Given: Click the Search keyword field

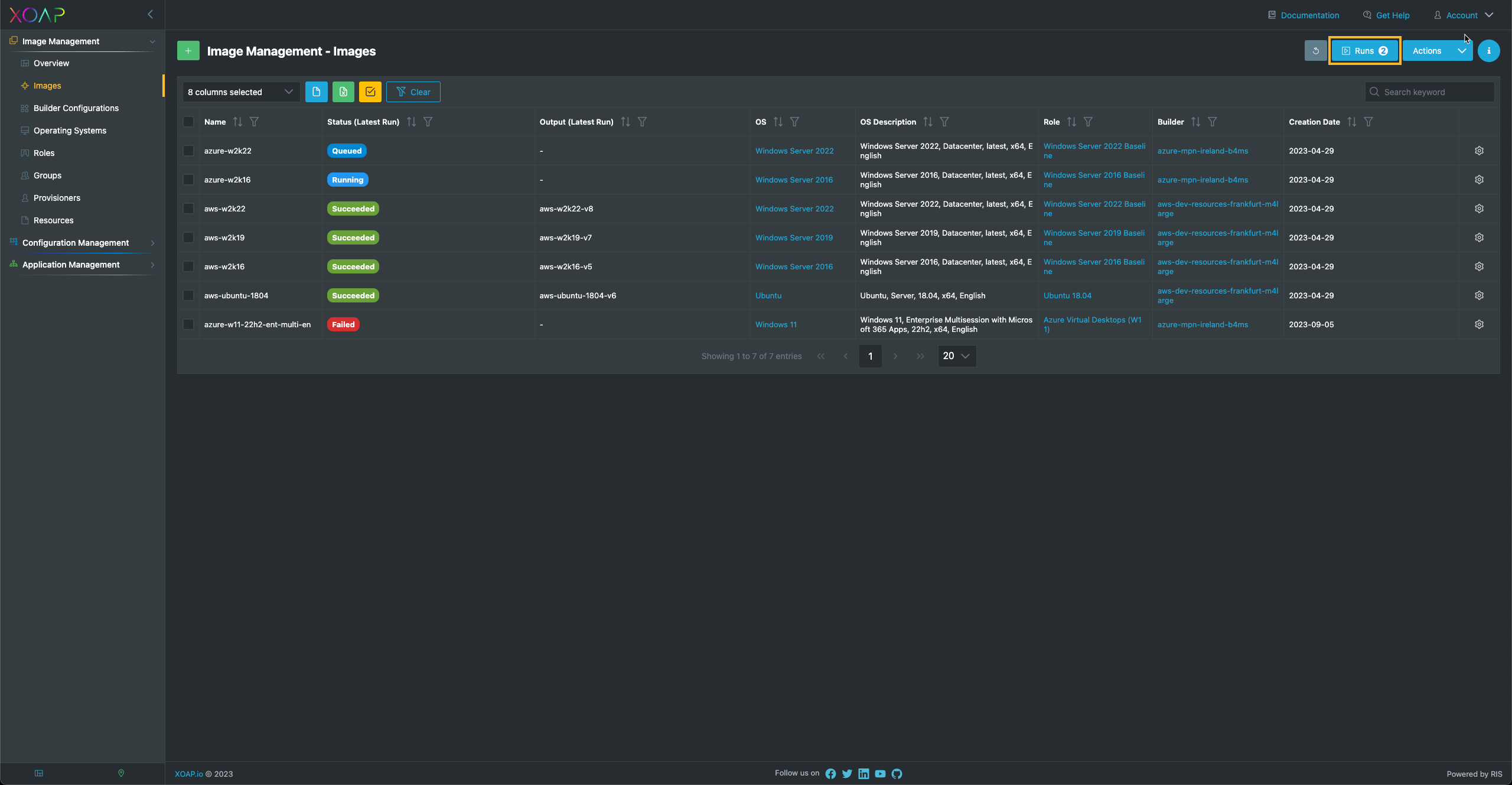Looking at the screenshot, I should coord(1429,92).
